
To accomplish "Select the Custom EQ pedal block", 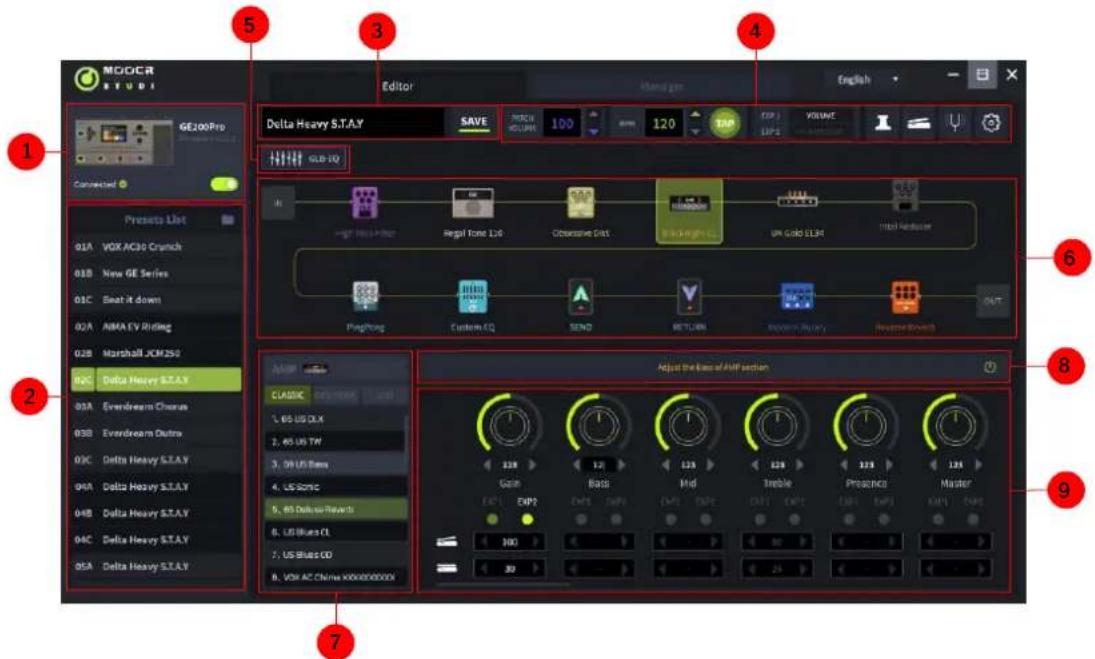I will click(x=473, y=297).
